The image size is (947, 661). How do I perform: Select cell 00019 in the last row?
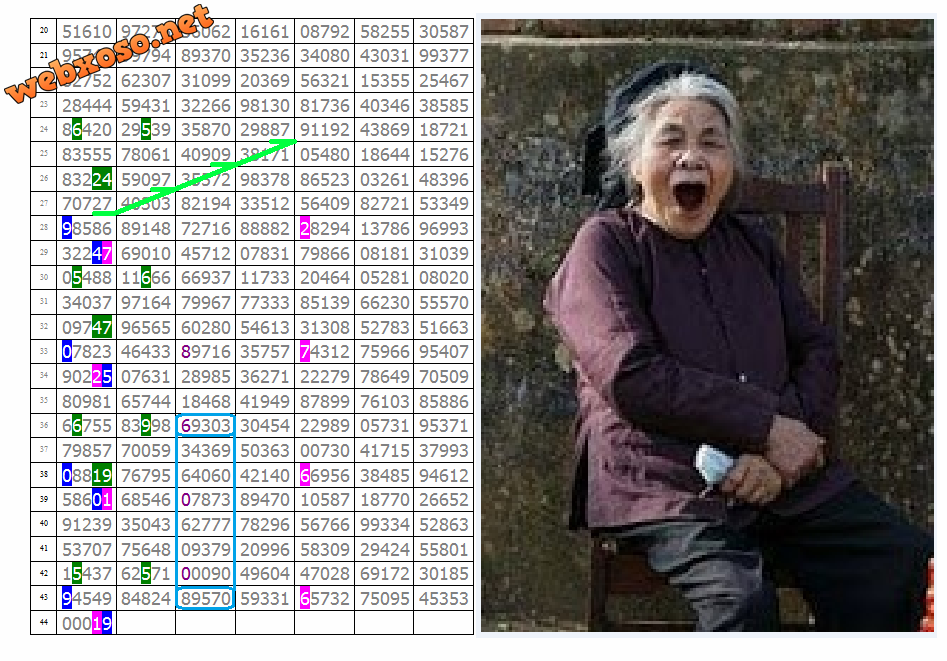point(87,623)
